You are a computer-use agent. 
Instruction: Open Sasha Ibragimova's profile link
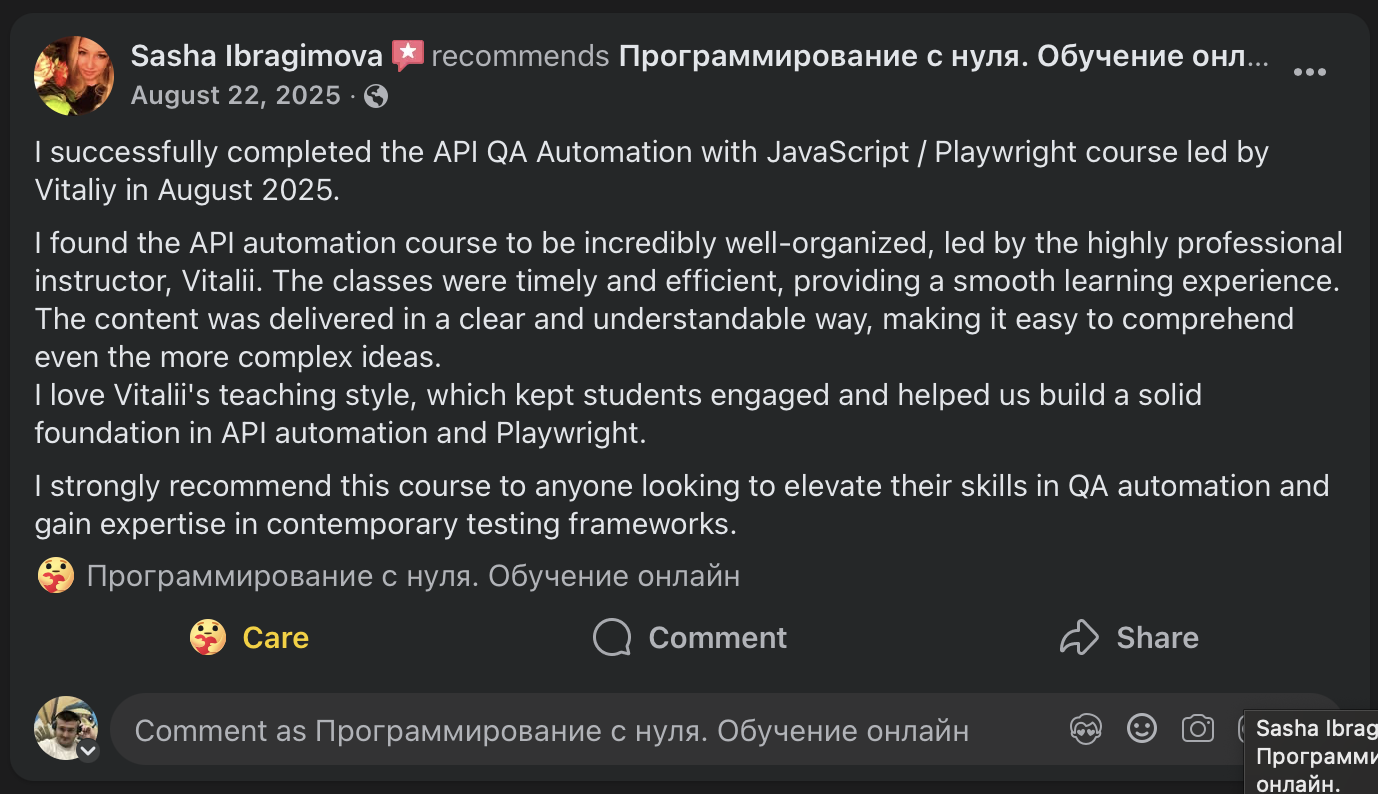256,56
